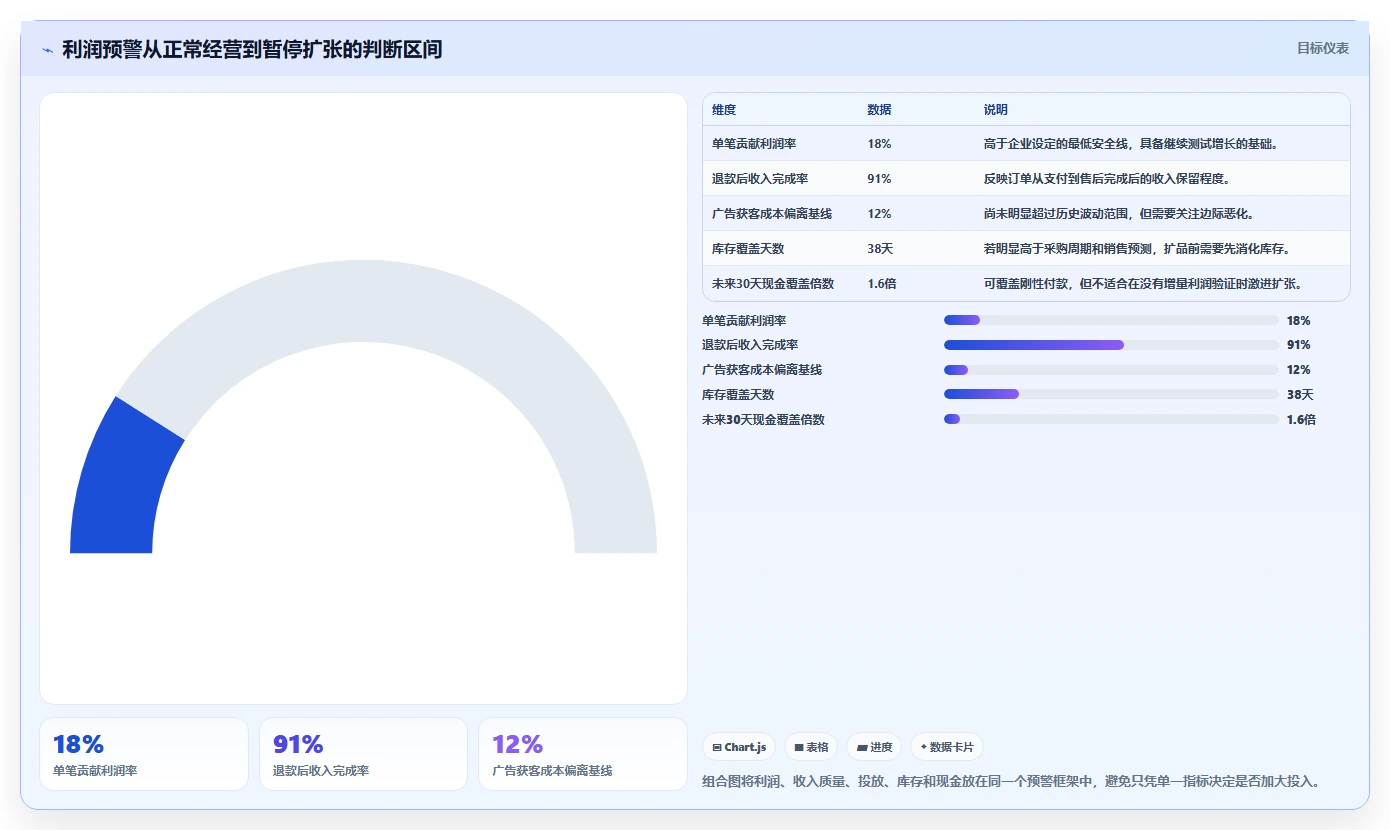1390x830 pixels.
Task: Click the 广告获客成本偏离基线 progress bar
Action: 1111,370
